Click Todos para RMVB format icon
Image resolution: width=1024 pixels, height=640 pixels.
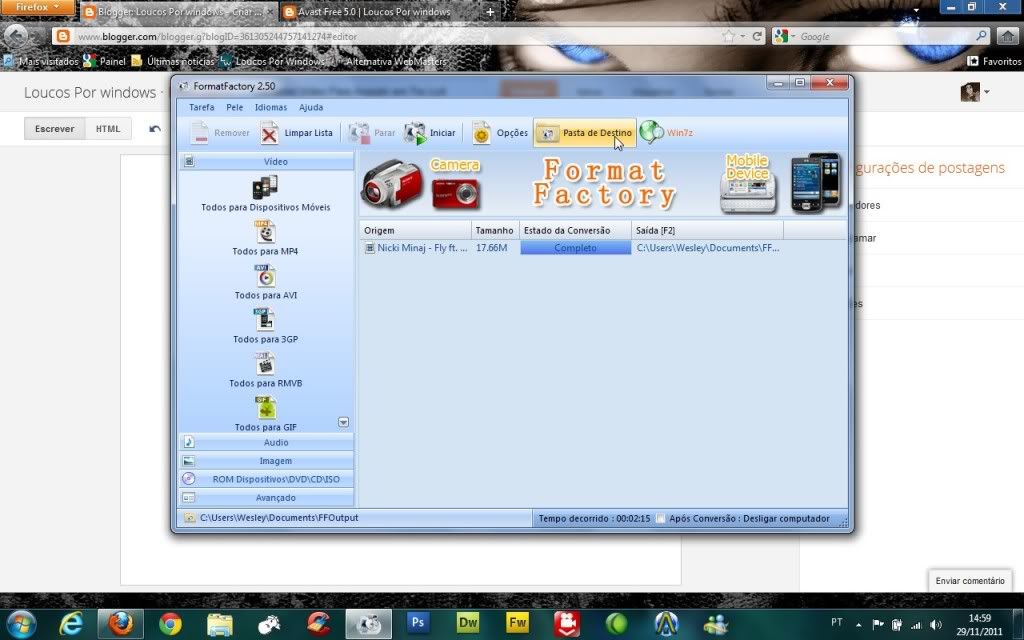tap(265, 364)
